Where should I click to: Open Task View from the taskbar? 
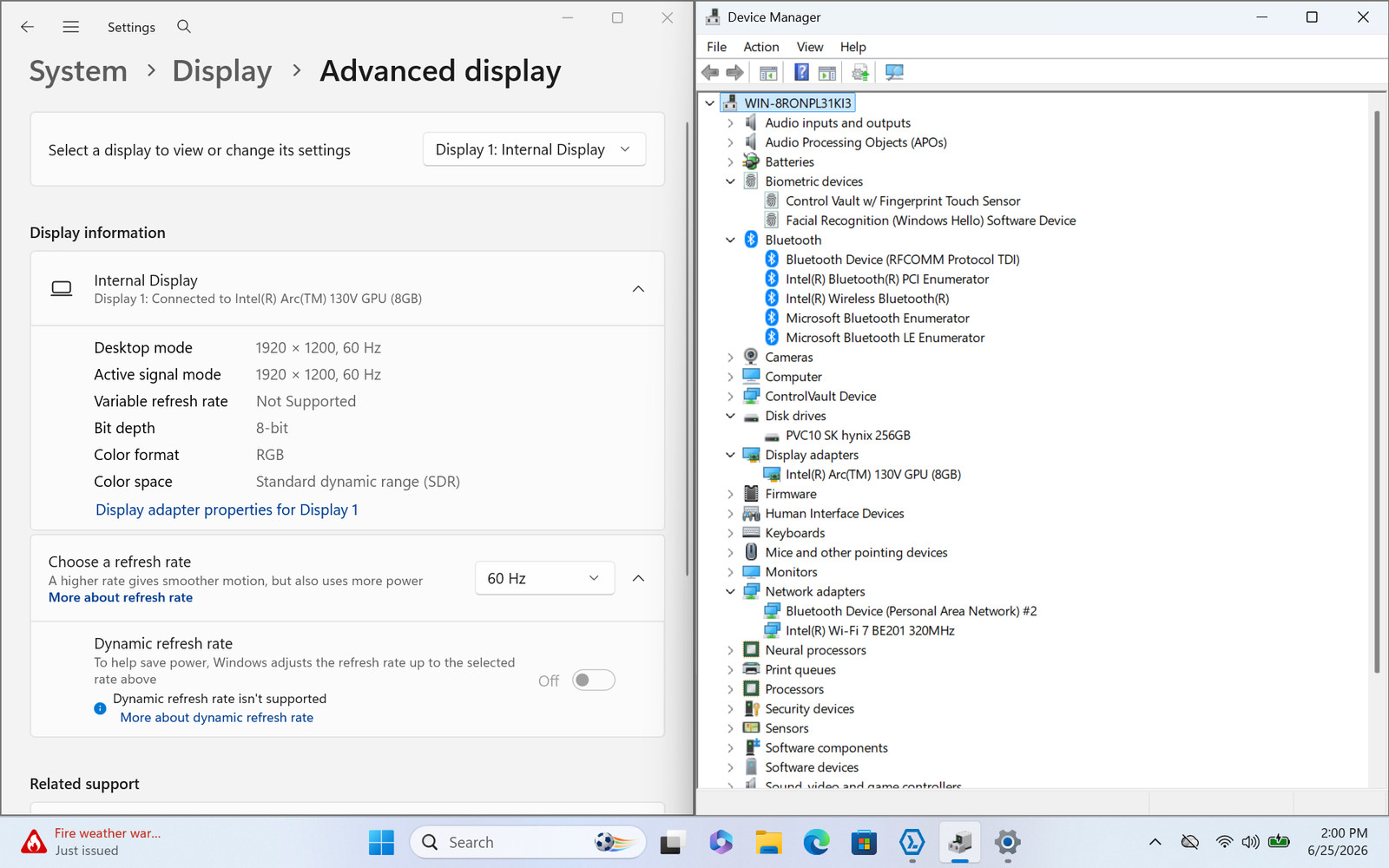tap(673, 842)
